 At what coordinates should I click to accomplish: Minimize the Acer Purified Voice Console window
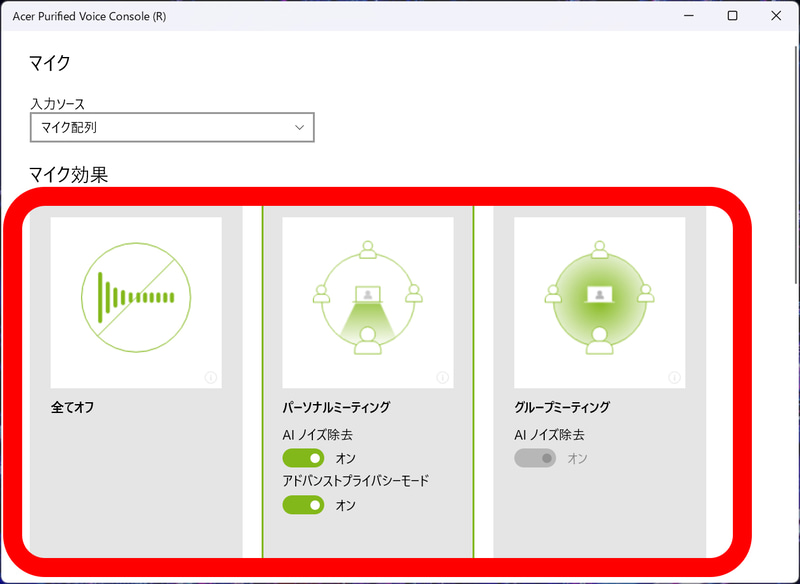(x=687, y=16)
